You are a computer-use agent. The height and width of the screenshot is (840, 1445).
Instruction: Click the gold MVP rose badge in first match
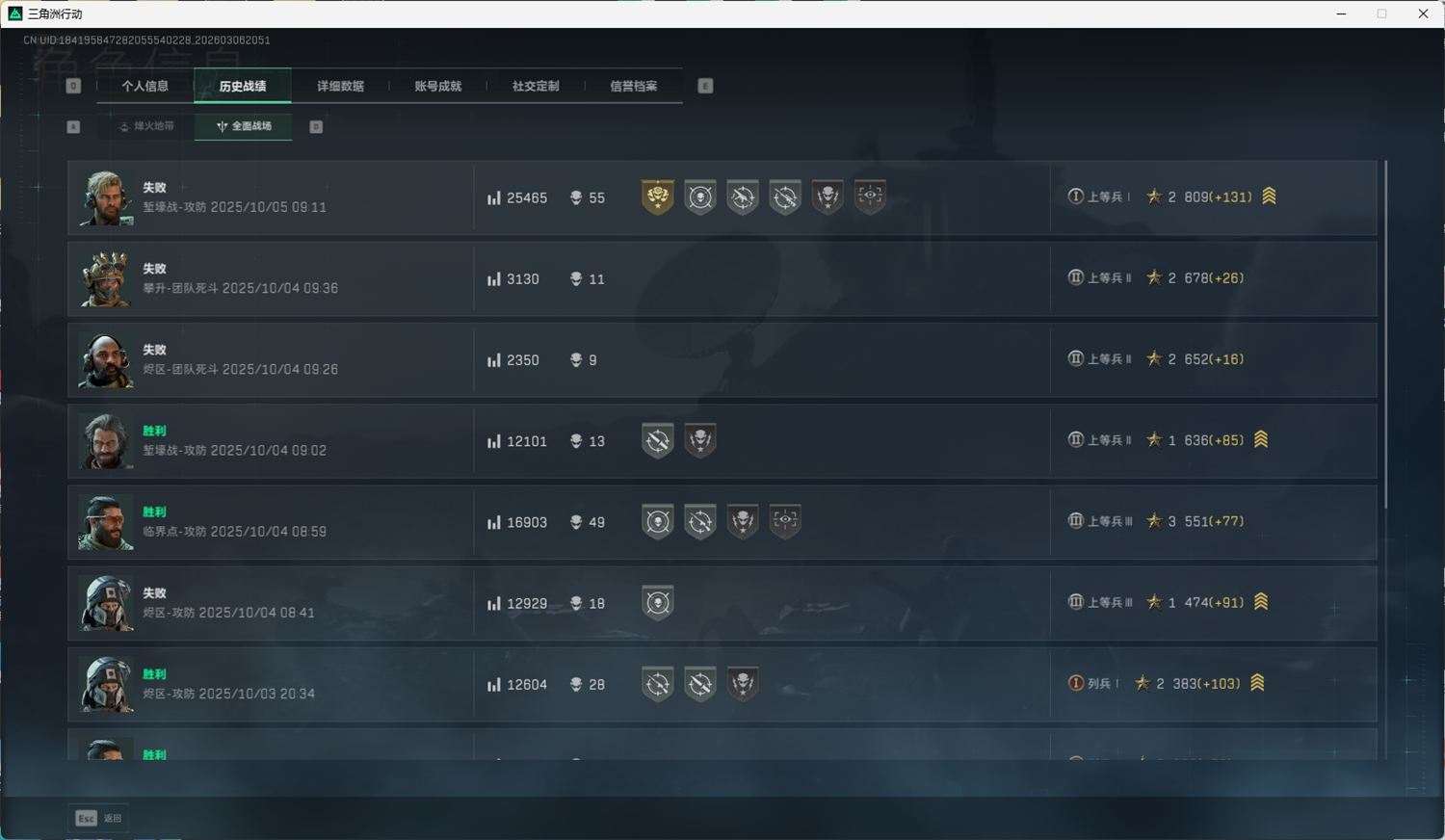658,197
